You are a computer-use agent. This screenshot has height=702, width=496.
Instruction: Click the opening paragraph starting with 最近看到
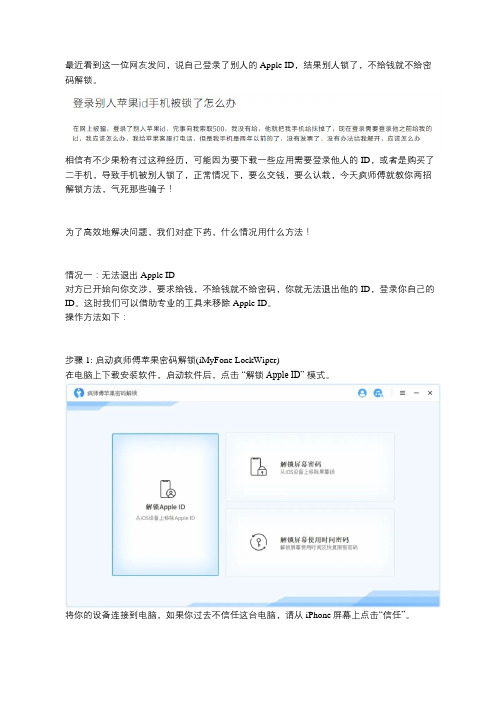coord(248,72)
